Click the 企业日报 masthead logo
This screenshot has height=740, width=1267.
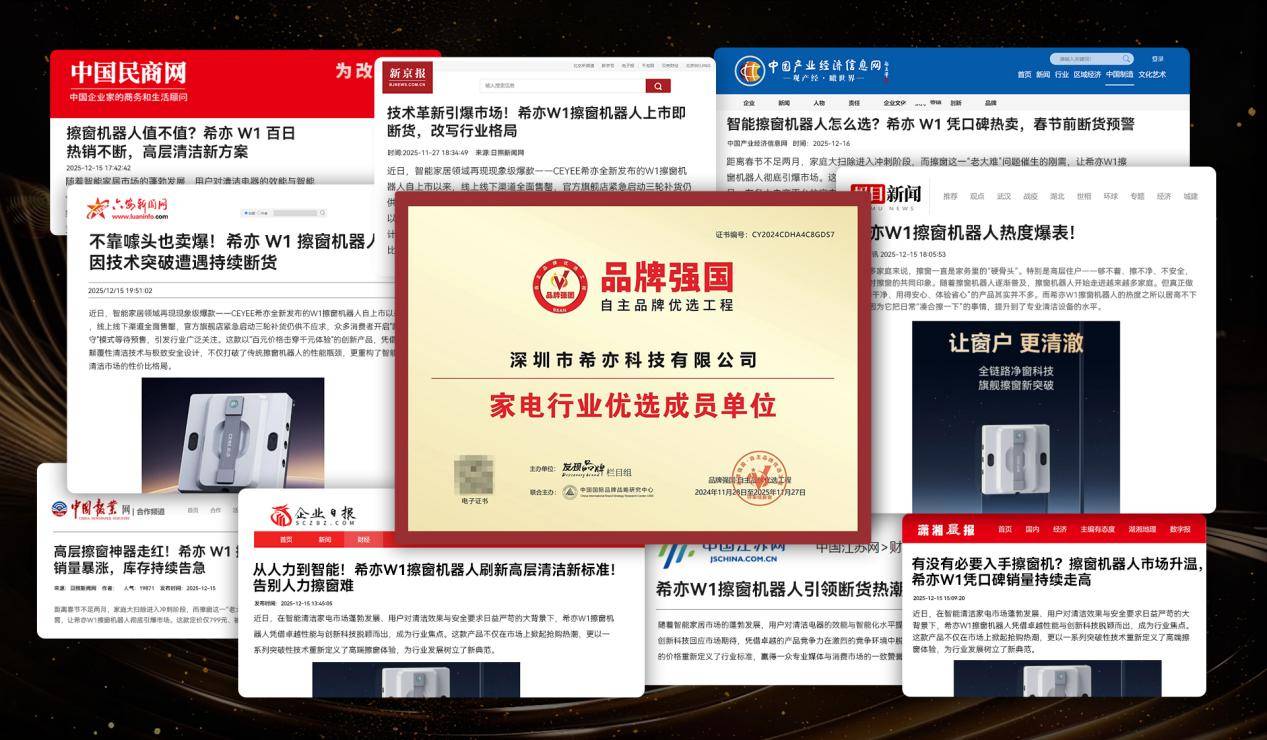click(x=313, y=513)
